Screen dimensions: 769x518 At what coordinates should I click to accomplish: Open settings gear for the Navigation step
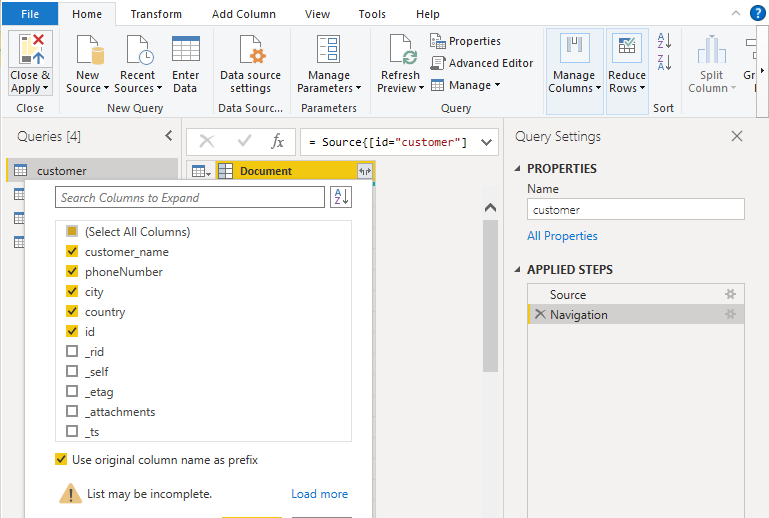coord(730,314)
